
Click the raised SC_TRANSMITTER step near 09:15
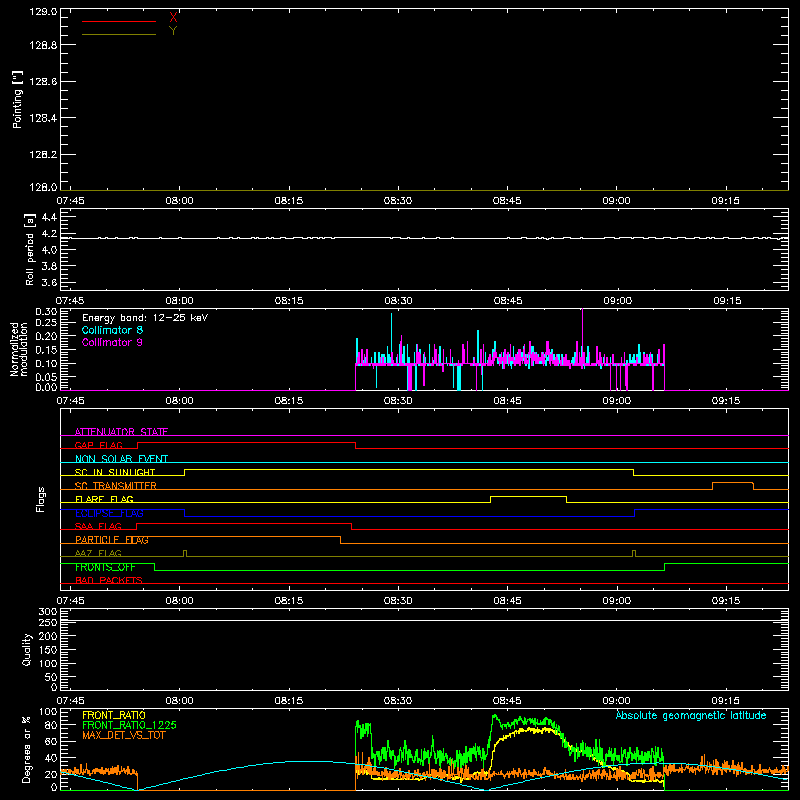pyautogui.click(x=733, y=483)
